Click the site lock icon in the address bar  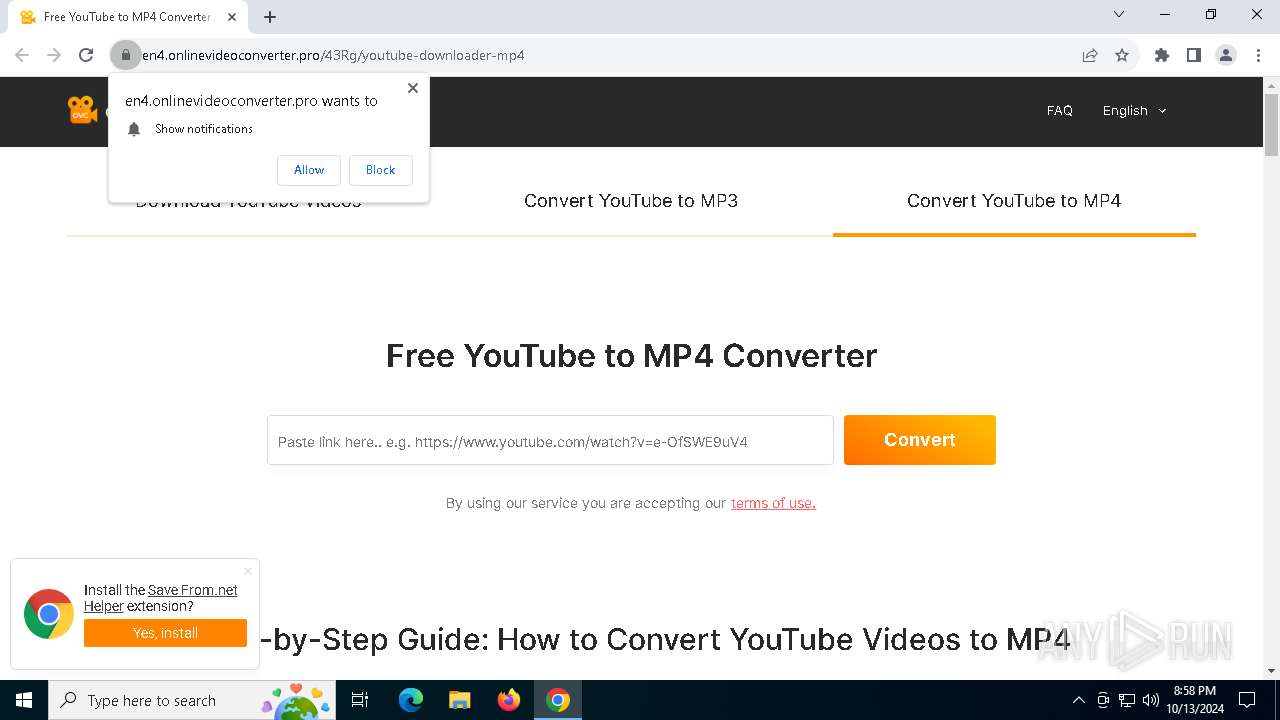(125, 55)
